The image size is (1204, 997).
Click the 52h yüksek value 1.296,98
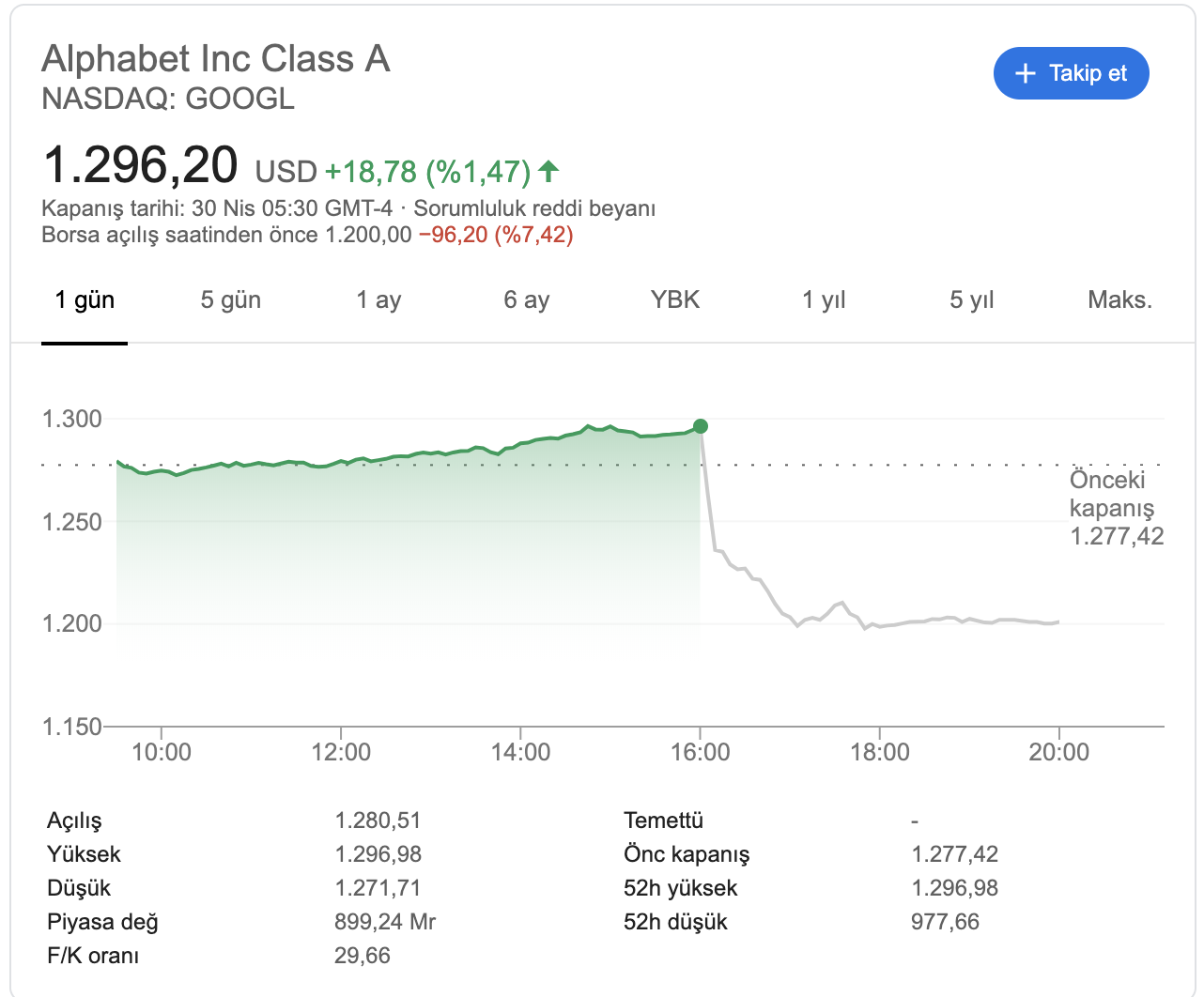[954, 888]
